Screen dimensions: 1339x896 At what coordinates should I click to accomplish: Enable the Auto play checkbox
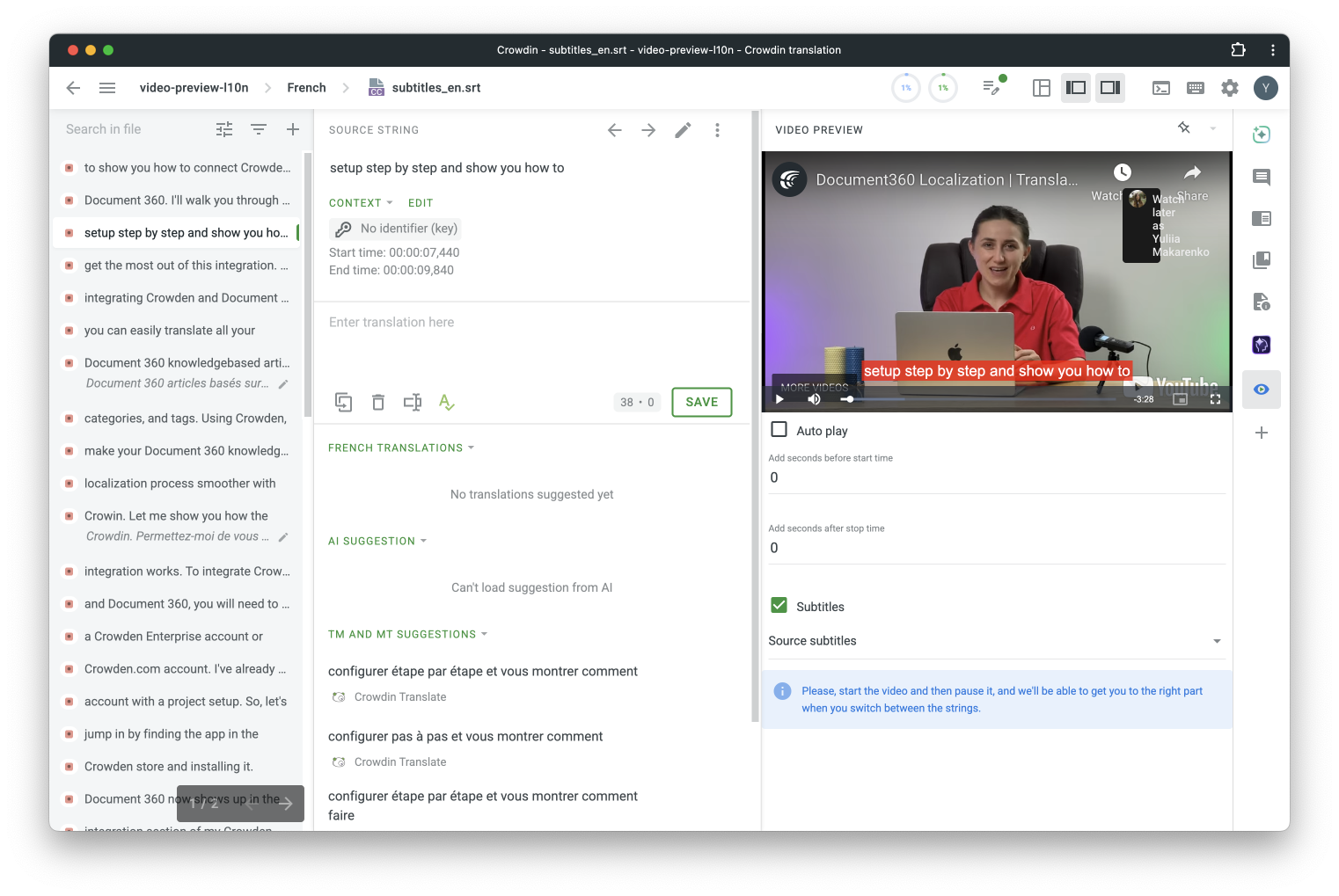(779, 430)
